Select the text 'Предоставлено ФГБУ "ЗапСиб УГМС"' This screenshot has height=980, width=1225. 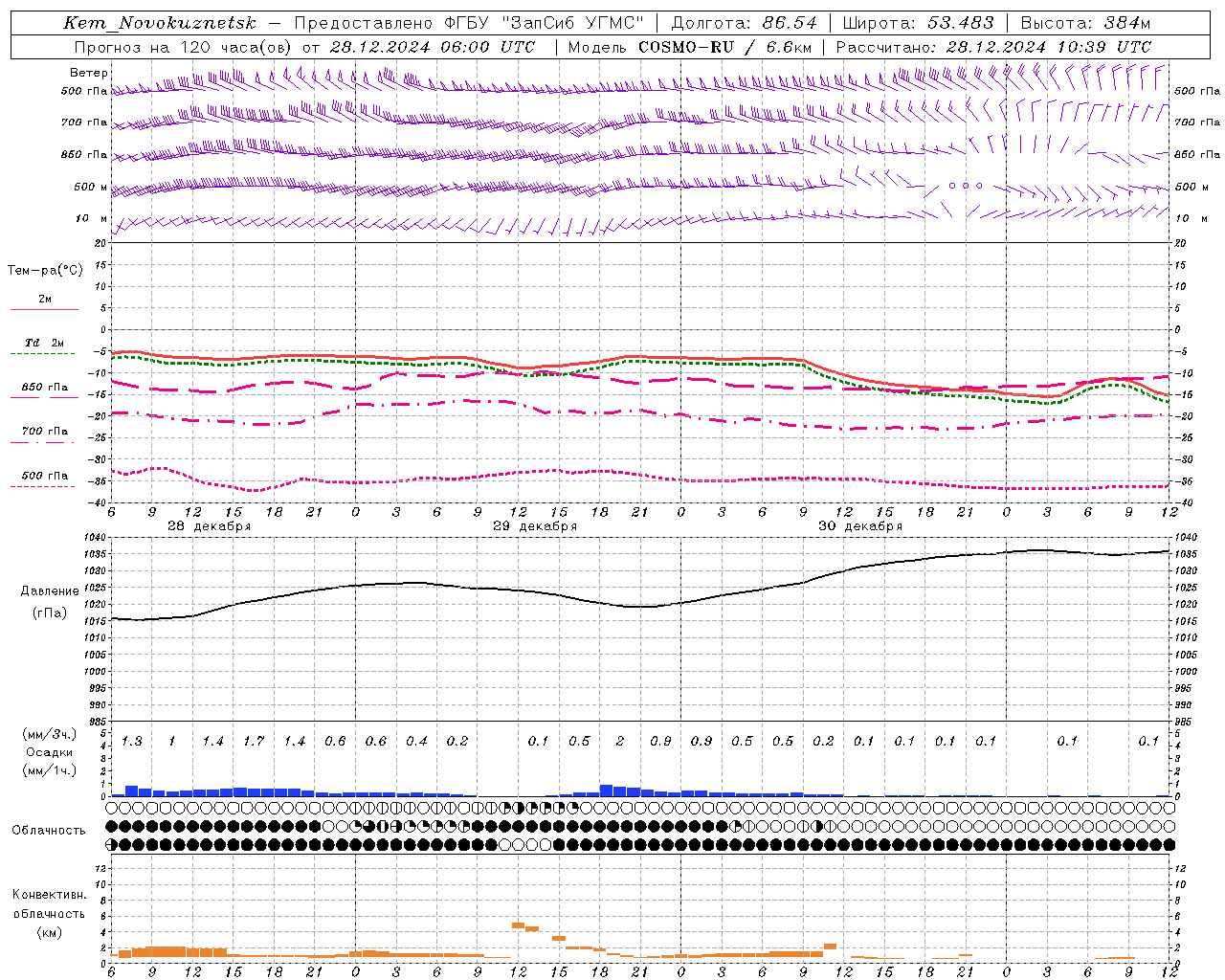coord(469,23)
